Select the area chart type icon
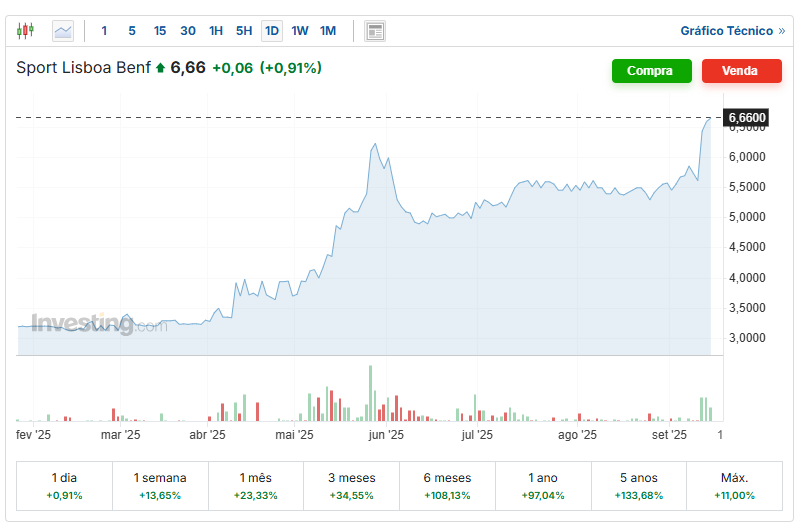Screen dimensions: 802x528 pyautogui.click(x=63, y=31)
